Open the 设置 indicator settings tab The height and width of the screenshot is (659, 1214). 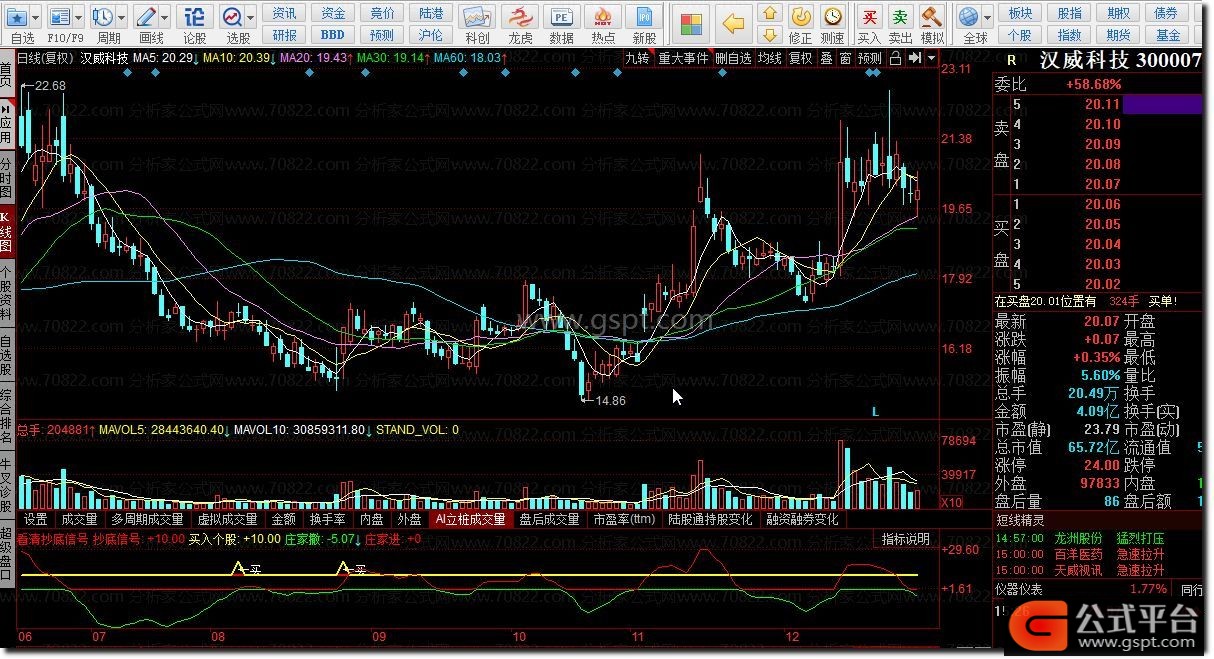click(36, 519)
